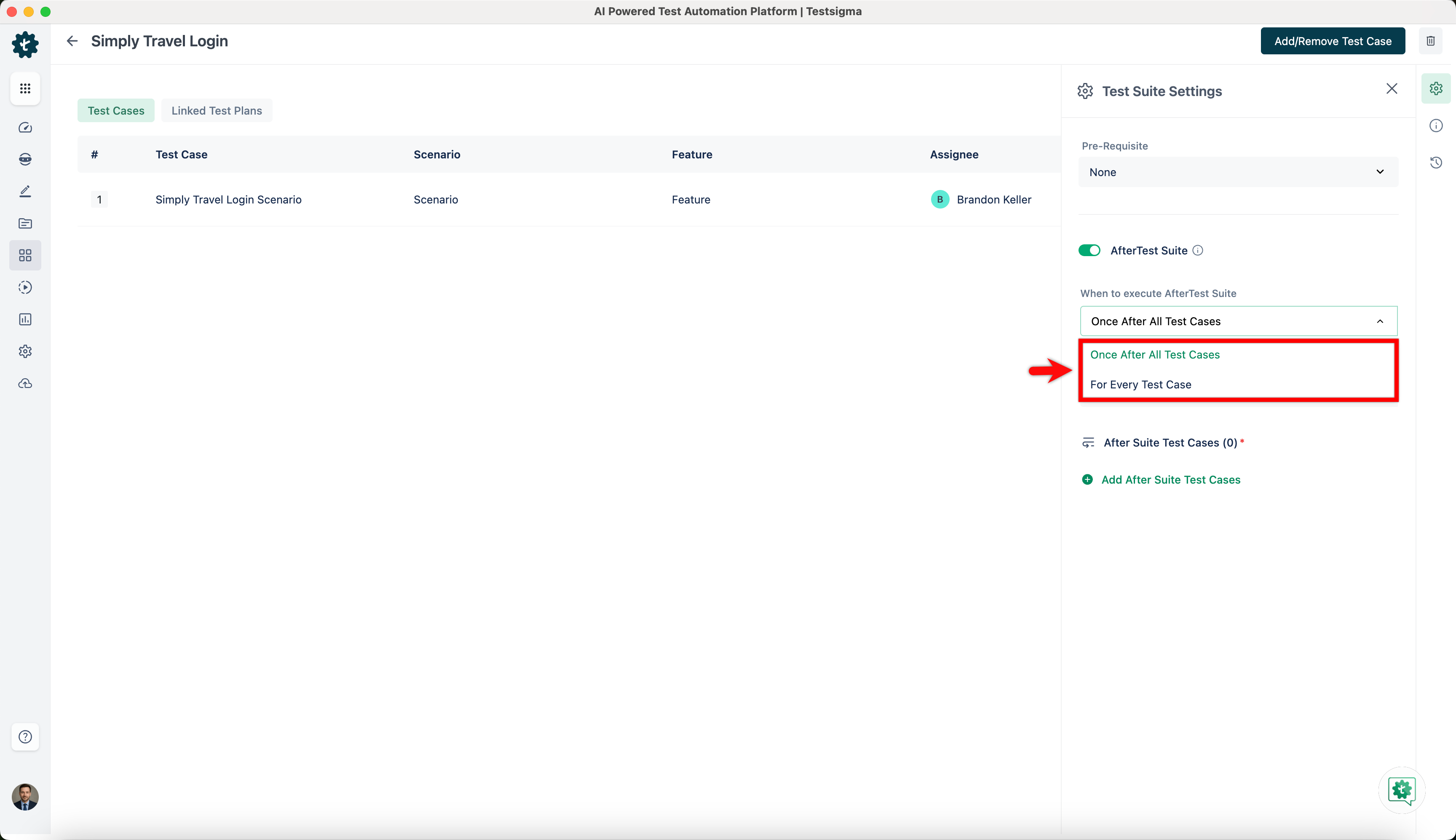Click the help question mark icon
The width and height of the screenshot is (1456, 840).
[x=25, y=737]
